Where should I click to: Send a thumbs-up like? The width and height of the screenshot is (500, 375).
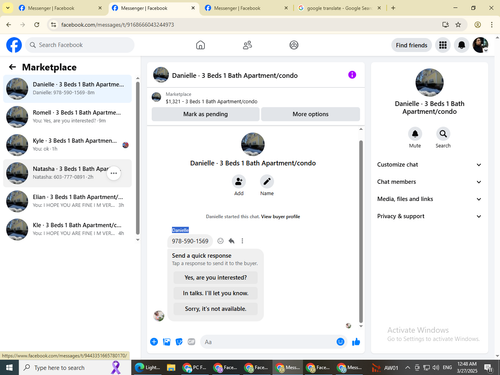click(356, 342)
